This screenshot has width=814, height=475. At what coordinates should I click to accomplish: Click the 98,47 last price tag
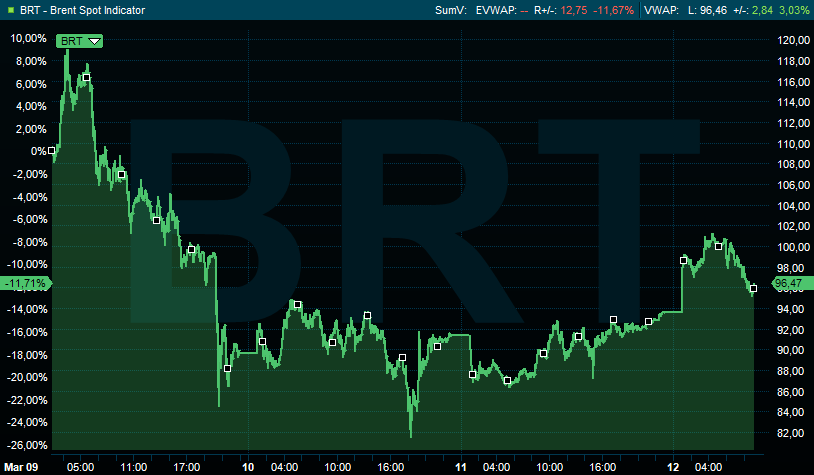tap(789, 284)
